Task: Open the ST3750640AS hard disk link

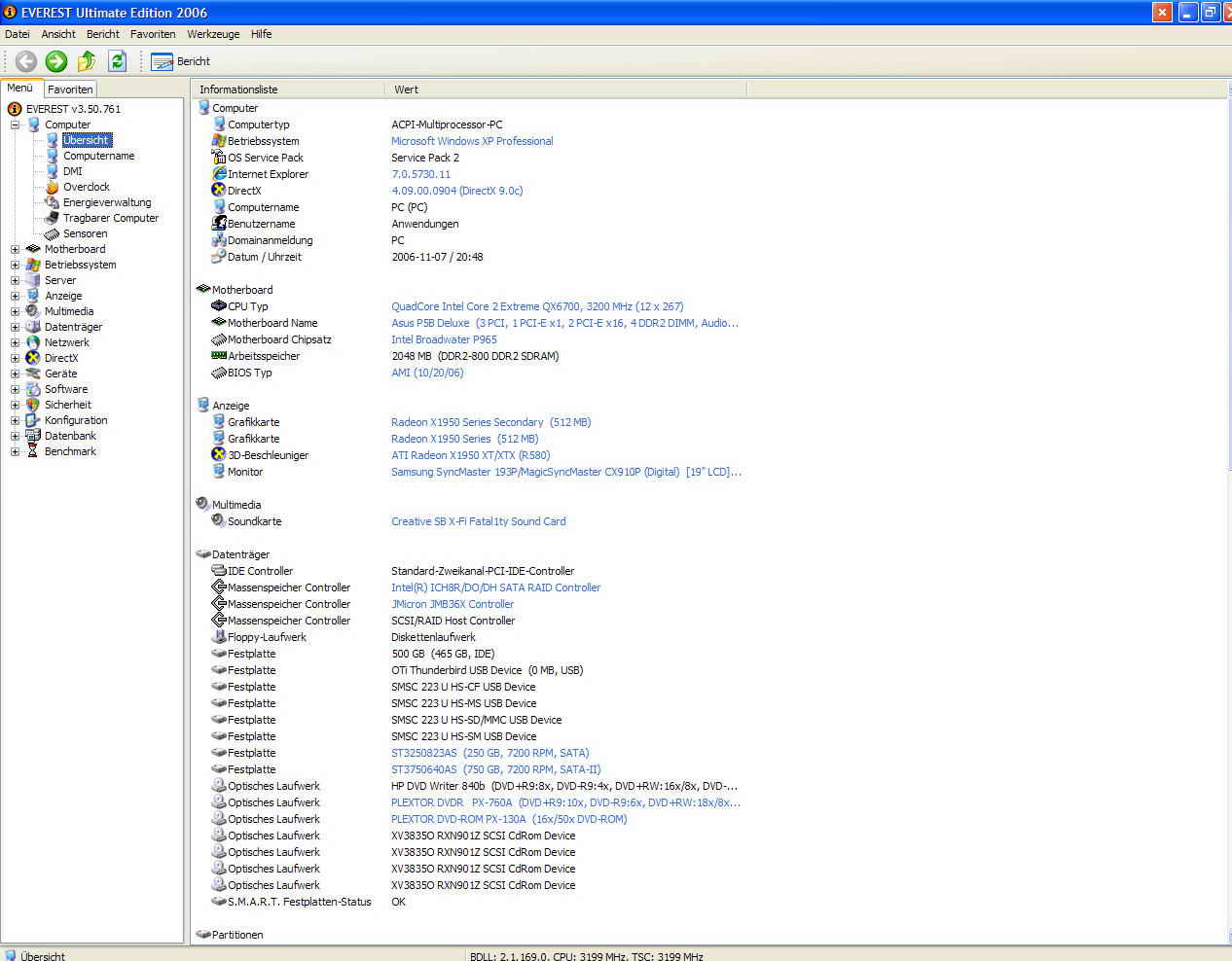Action: tap(496, 769)
